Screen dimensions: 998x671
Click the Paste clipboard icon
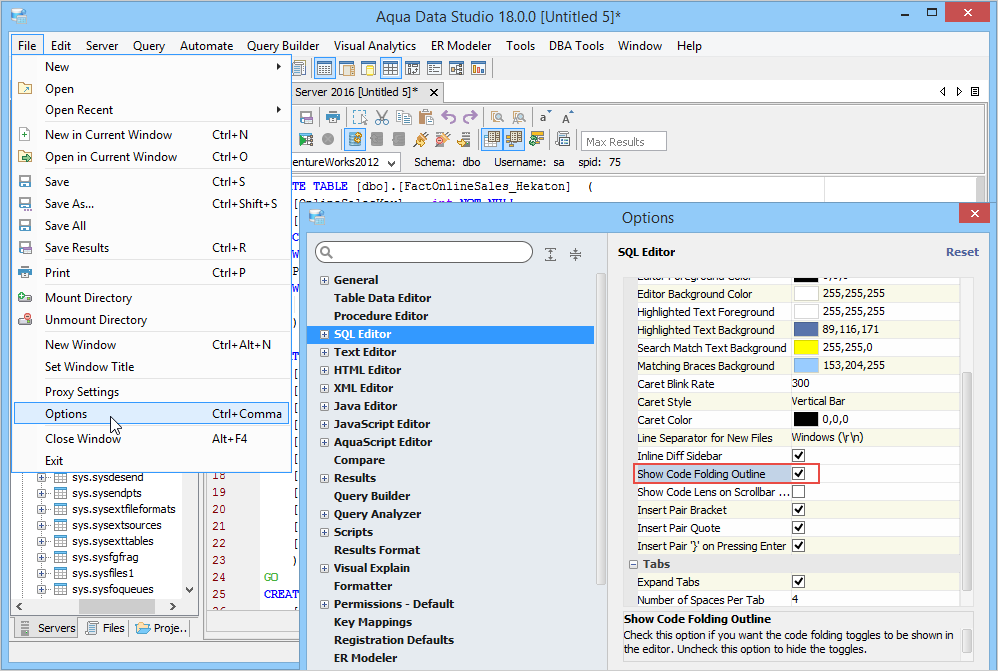[426, 117]
